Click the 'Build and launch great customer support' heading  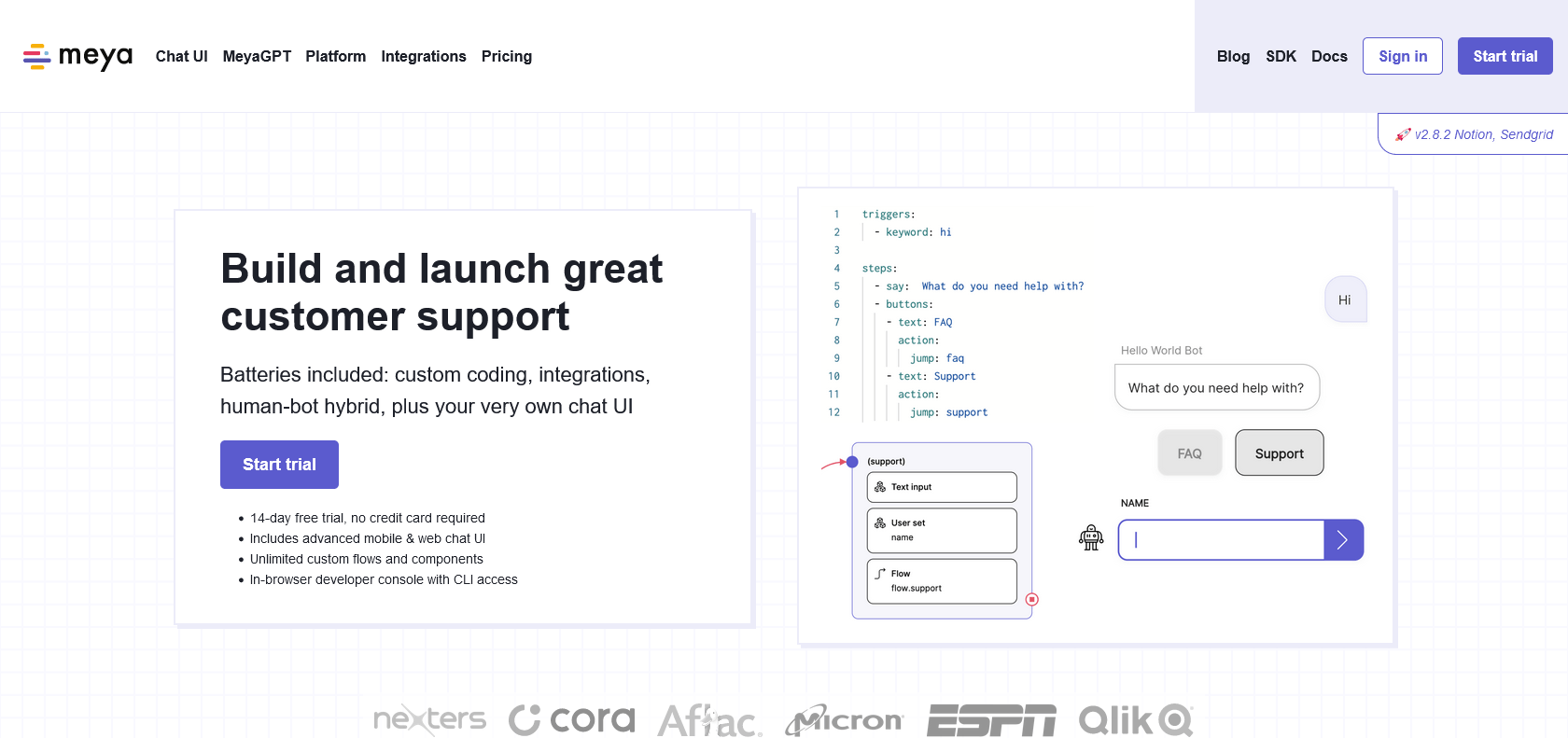441,292
